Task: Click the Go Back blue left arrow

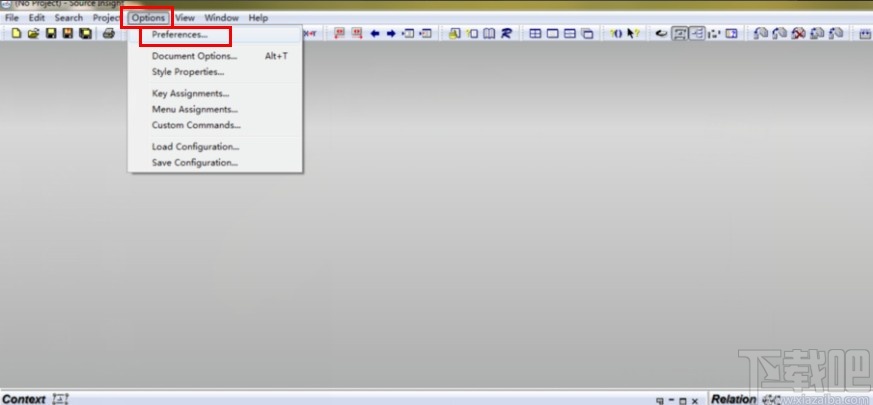Action: pyautogui.click(x=375, y=33)
